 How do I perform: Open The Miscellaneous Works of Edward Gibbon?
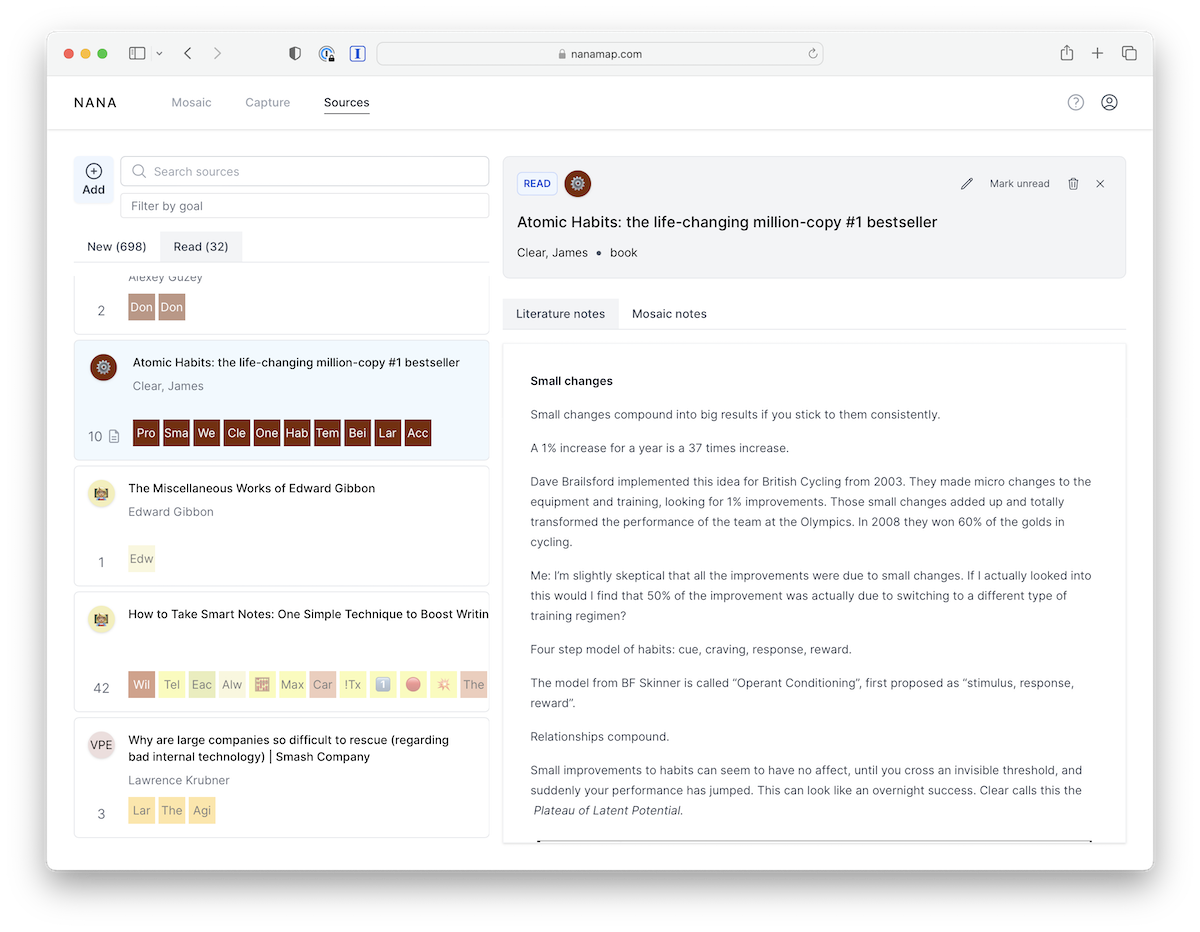[252, 489]
